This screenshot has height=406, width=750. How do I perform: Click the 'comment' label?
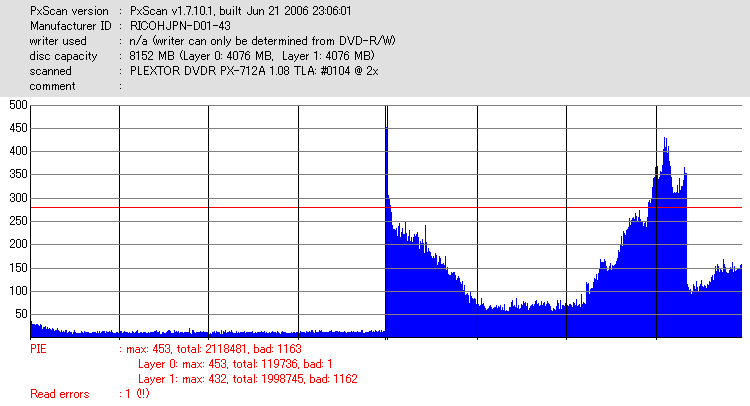tap(52, 87)
